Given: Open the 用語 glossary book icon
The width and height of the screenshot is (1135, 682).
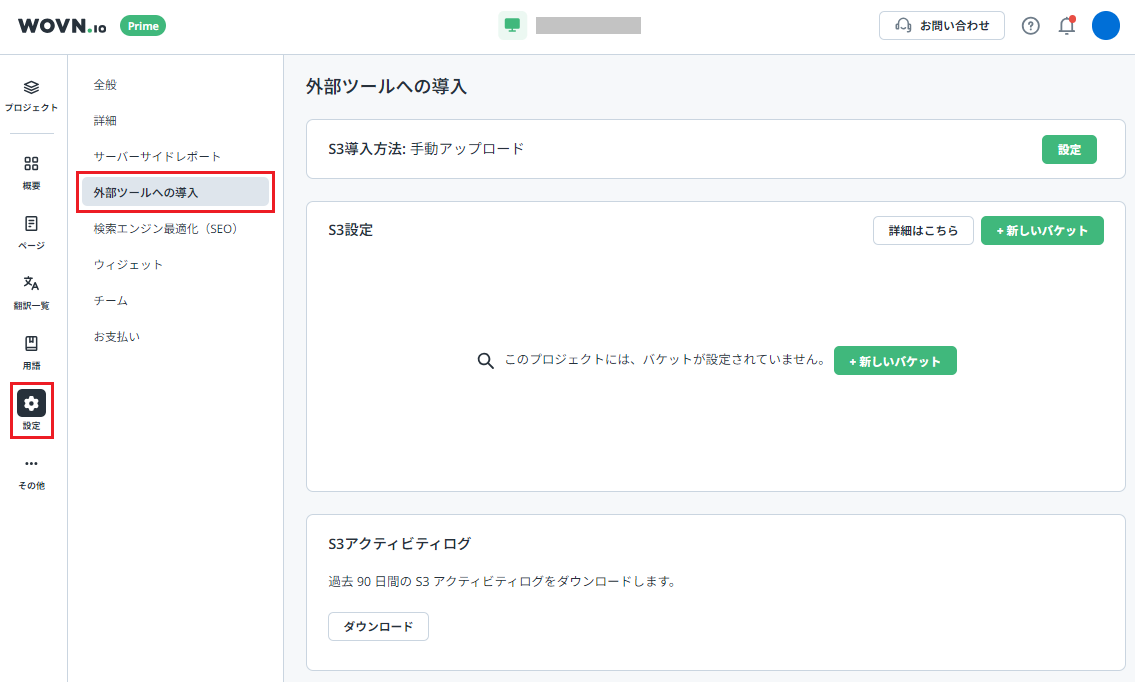Looking at the screenshot, I should click(31, 344).
